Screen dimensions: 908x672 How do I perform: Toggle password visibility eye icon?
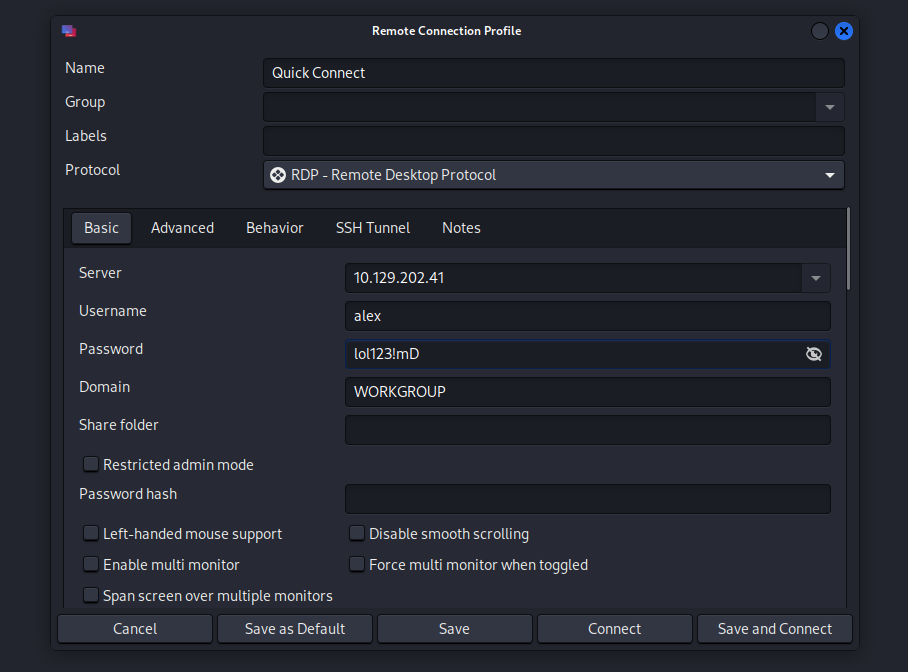click(x=814, y=354)
